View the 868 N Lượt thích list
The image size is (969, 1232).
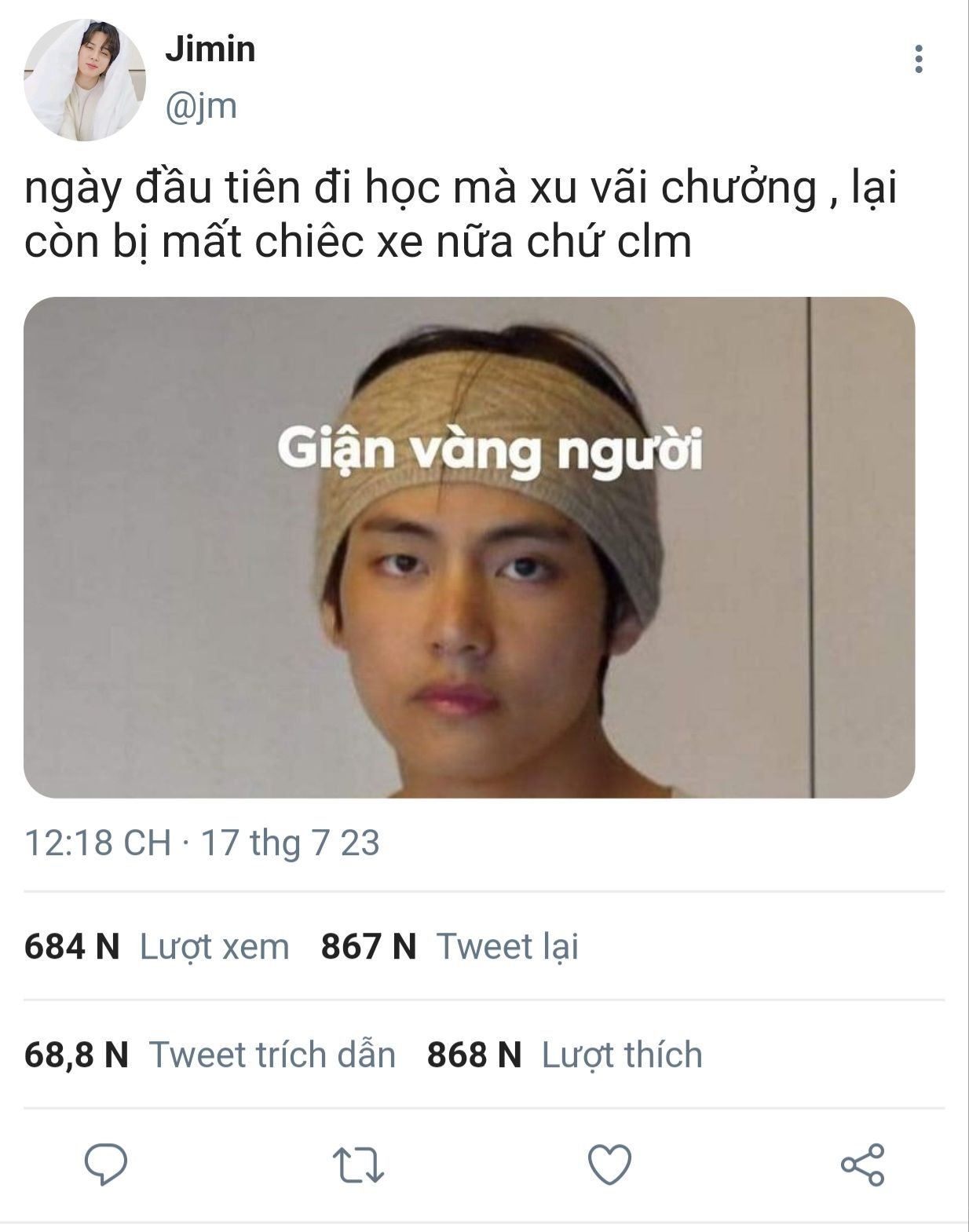[565, 1055]
